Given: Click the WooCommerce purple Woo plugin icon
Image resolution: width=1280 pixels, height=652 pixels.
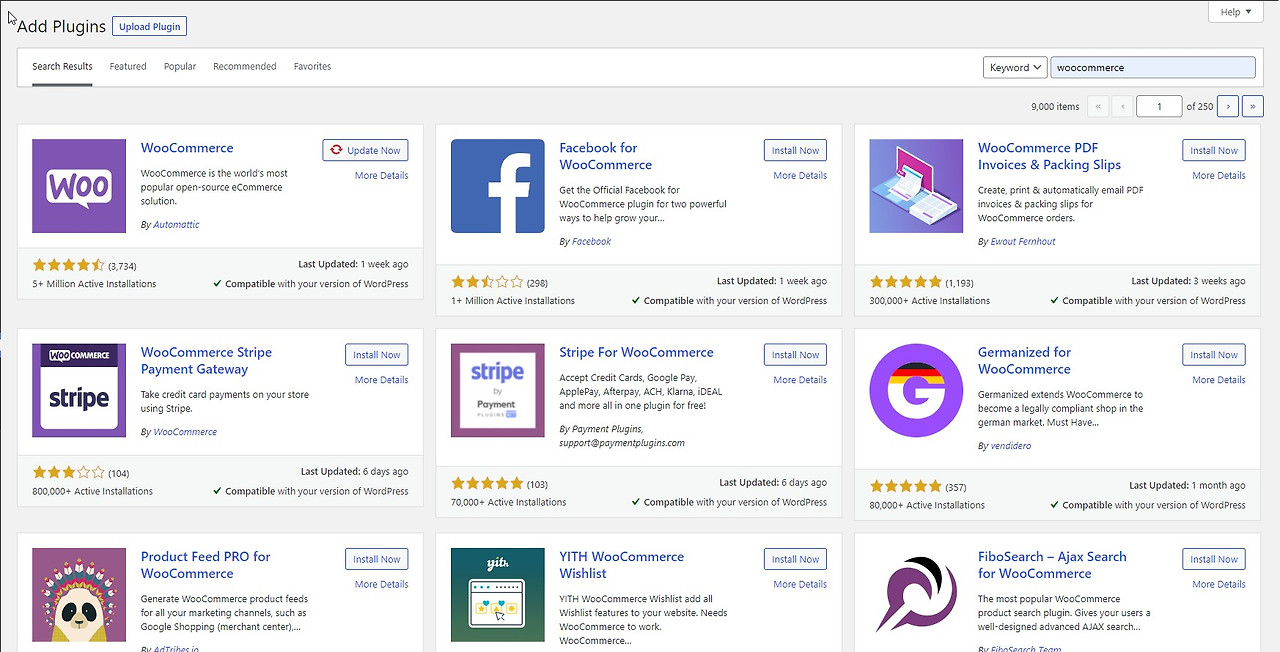Looking at the screenshot, I should click(79, 186).
